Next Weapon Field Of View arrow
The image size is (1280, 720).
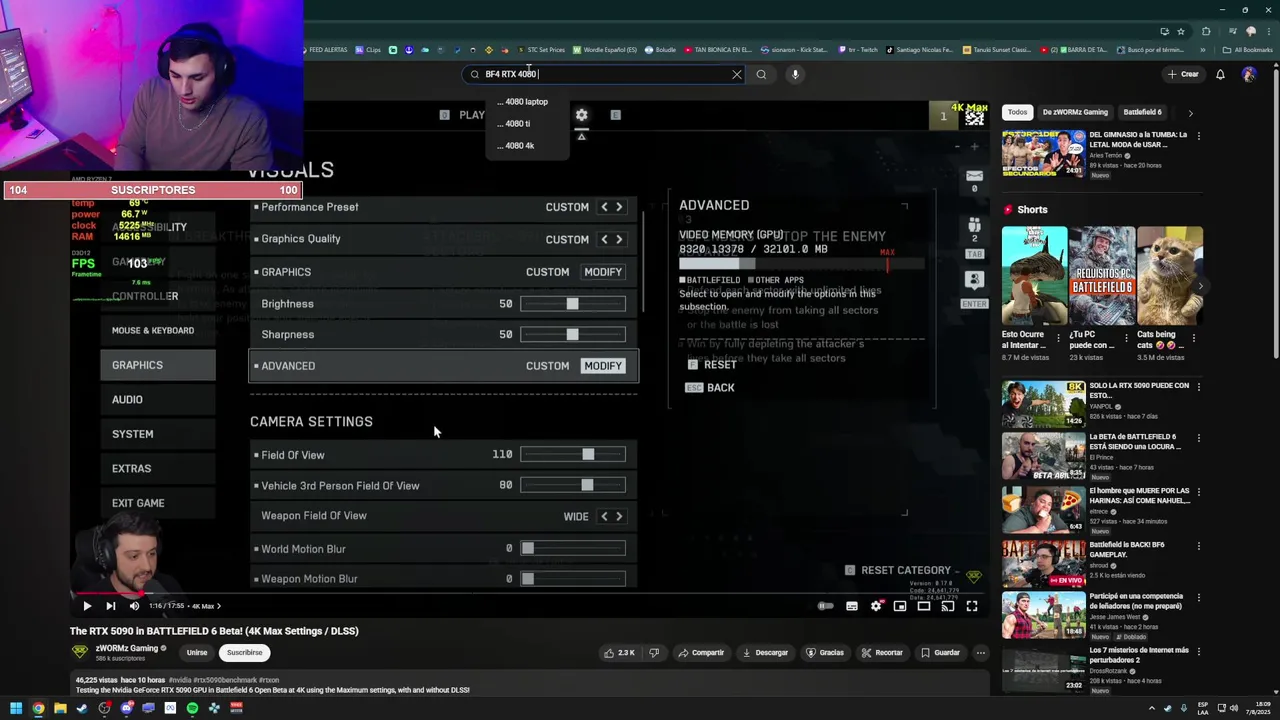(619, 516)
